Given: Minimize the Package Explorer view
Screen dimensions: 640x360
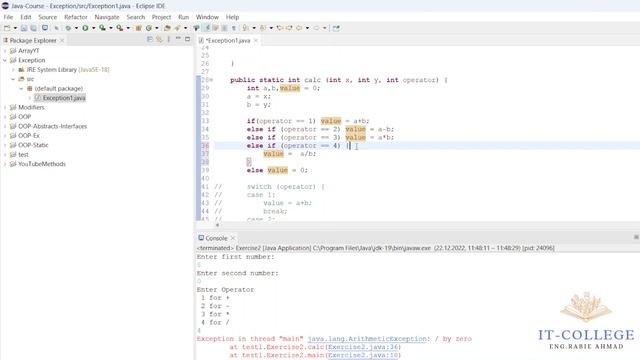Looking at the screenshot, I should coord(178,39).
